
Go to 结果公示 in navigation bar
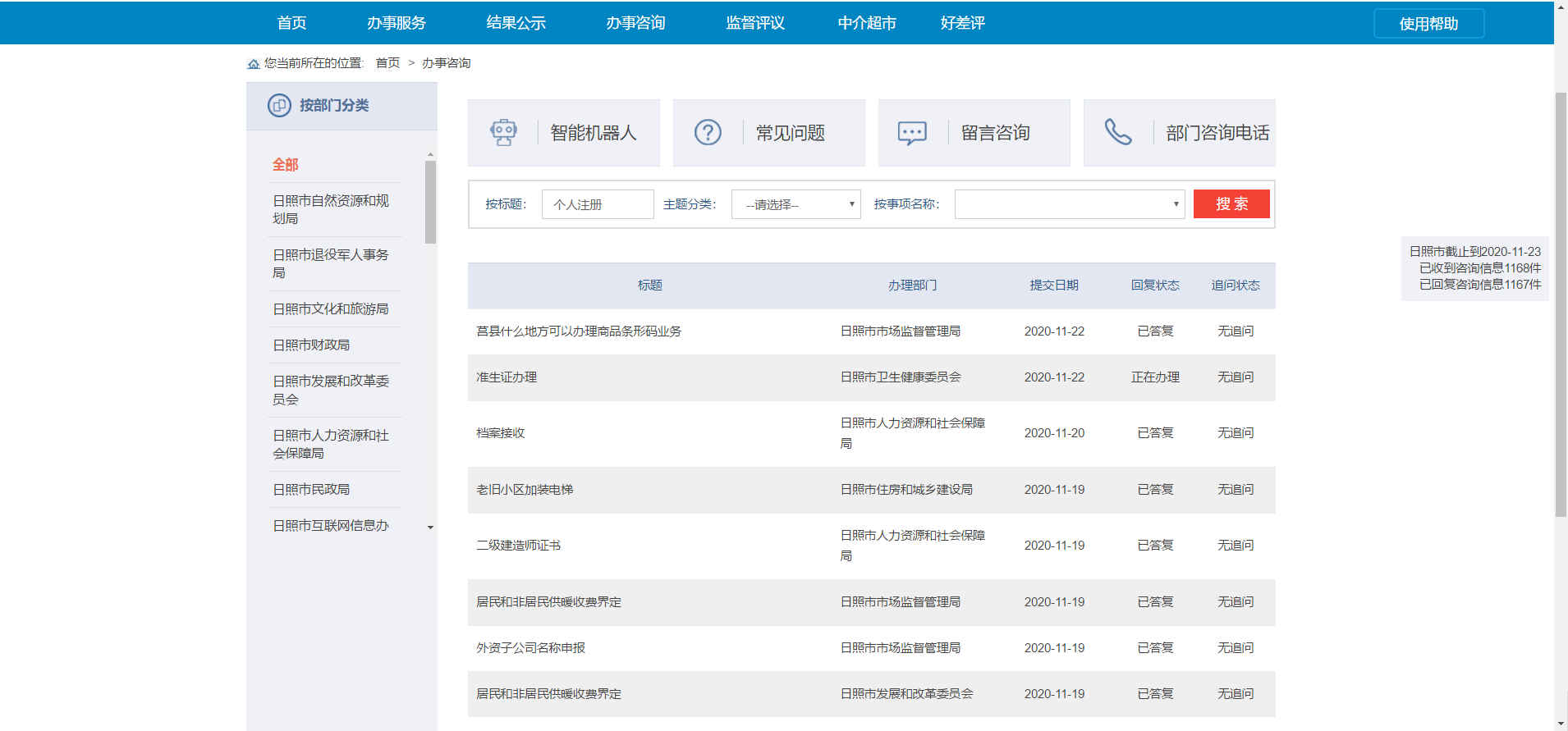[x=516, y=23]
